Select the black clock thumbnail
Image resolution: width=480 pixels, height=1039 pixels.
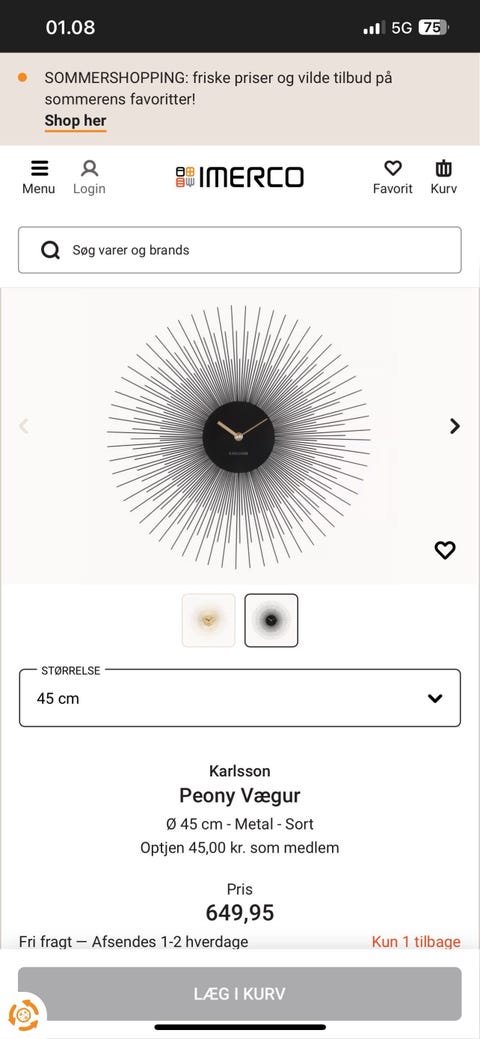click(271, 620)
